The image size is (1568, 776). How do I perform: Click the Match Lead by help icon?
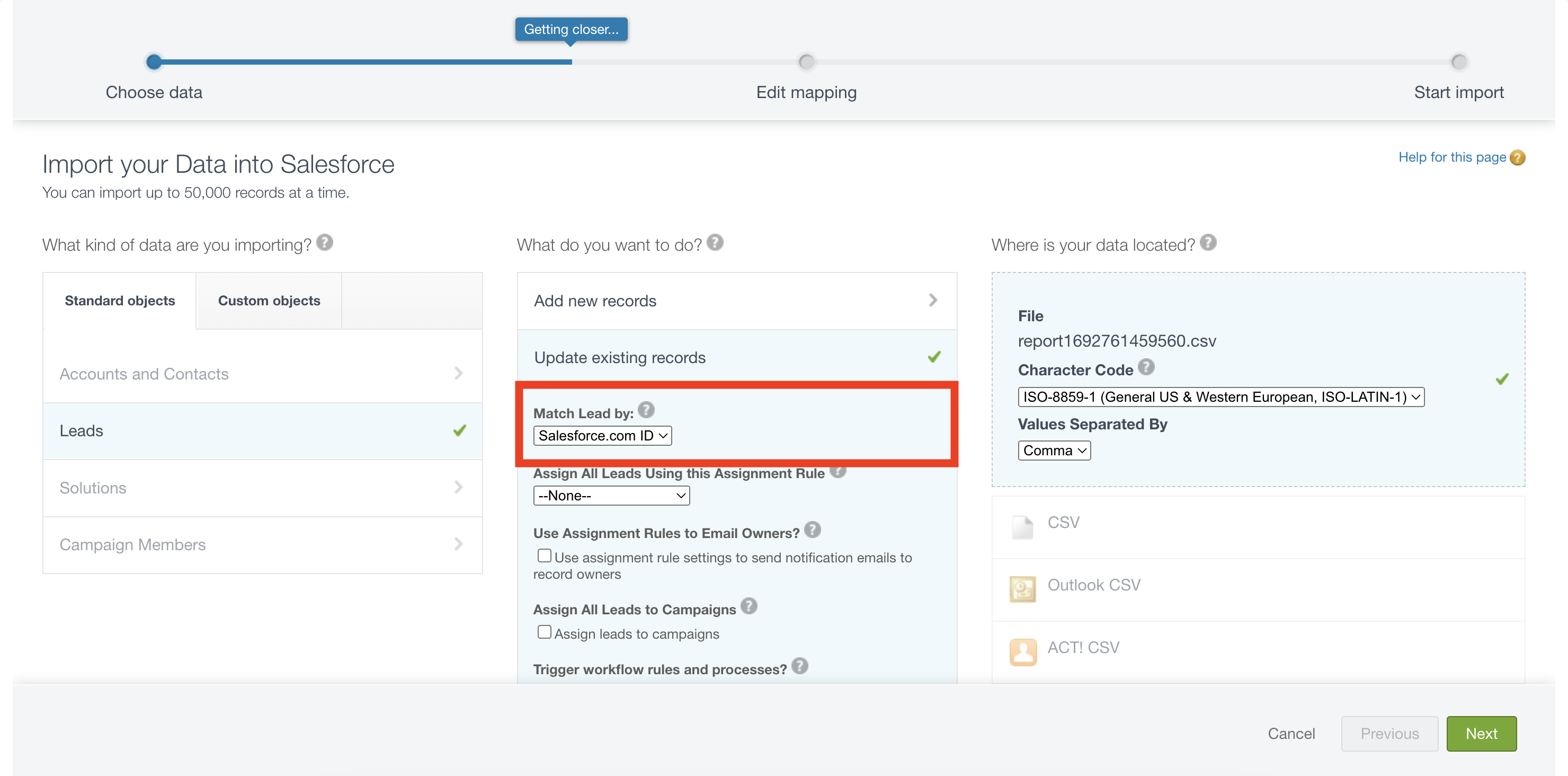tap(646, 410)
